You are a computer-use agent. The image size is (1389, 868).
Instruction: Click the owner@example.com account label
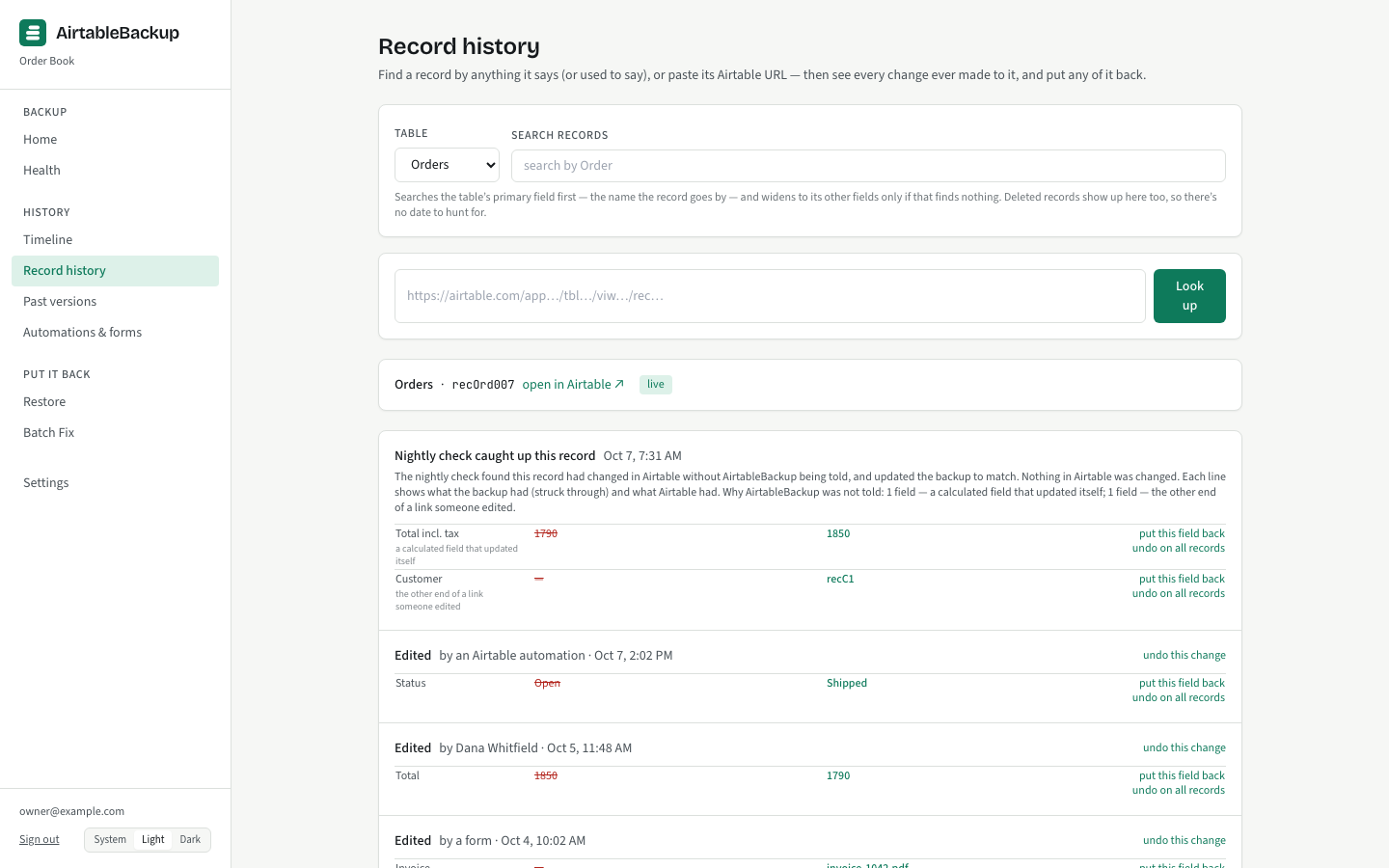(71, 811)
